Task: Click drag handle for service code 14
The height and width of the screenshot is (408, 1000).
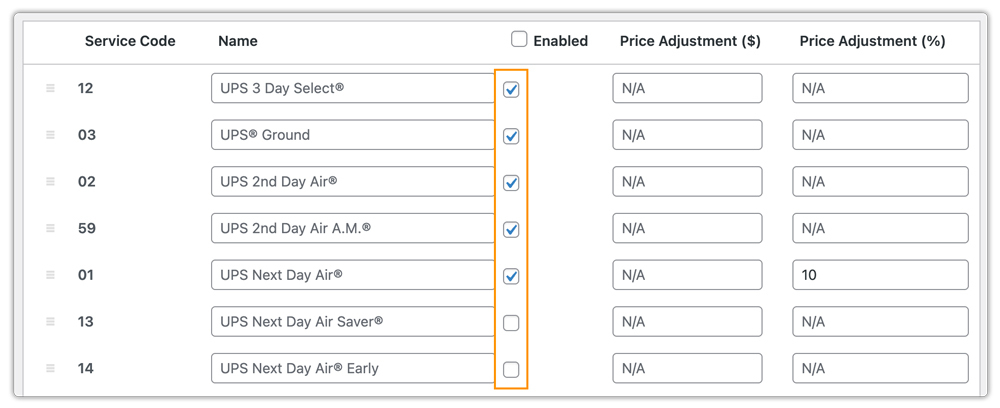Action: pyautogui.click(x=50, y=369)
